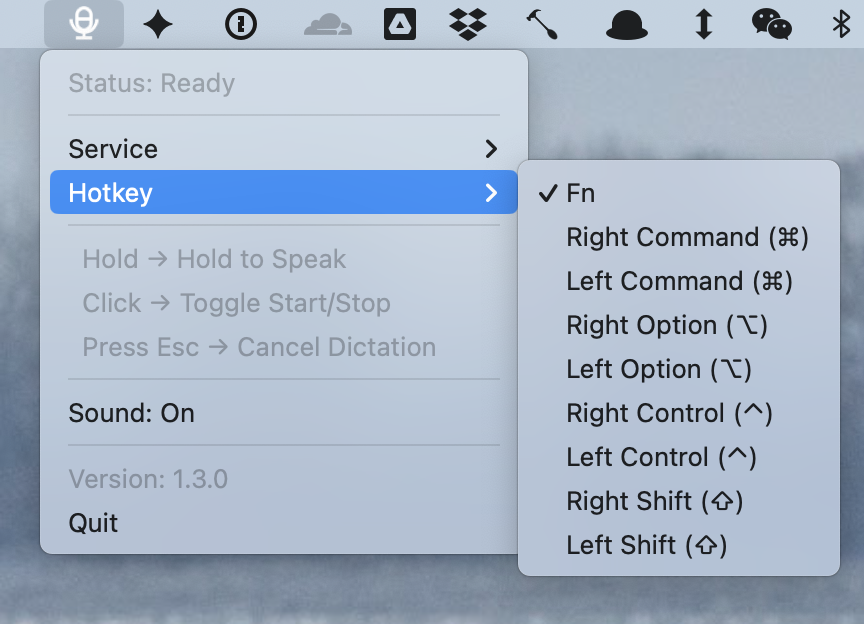Viewport: 864px width, 624px height.
Task: Expand the Service submenu arrow
Action: coord(491,149)
